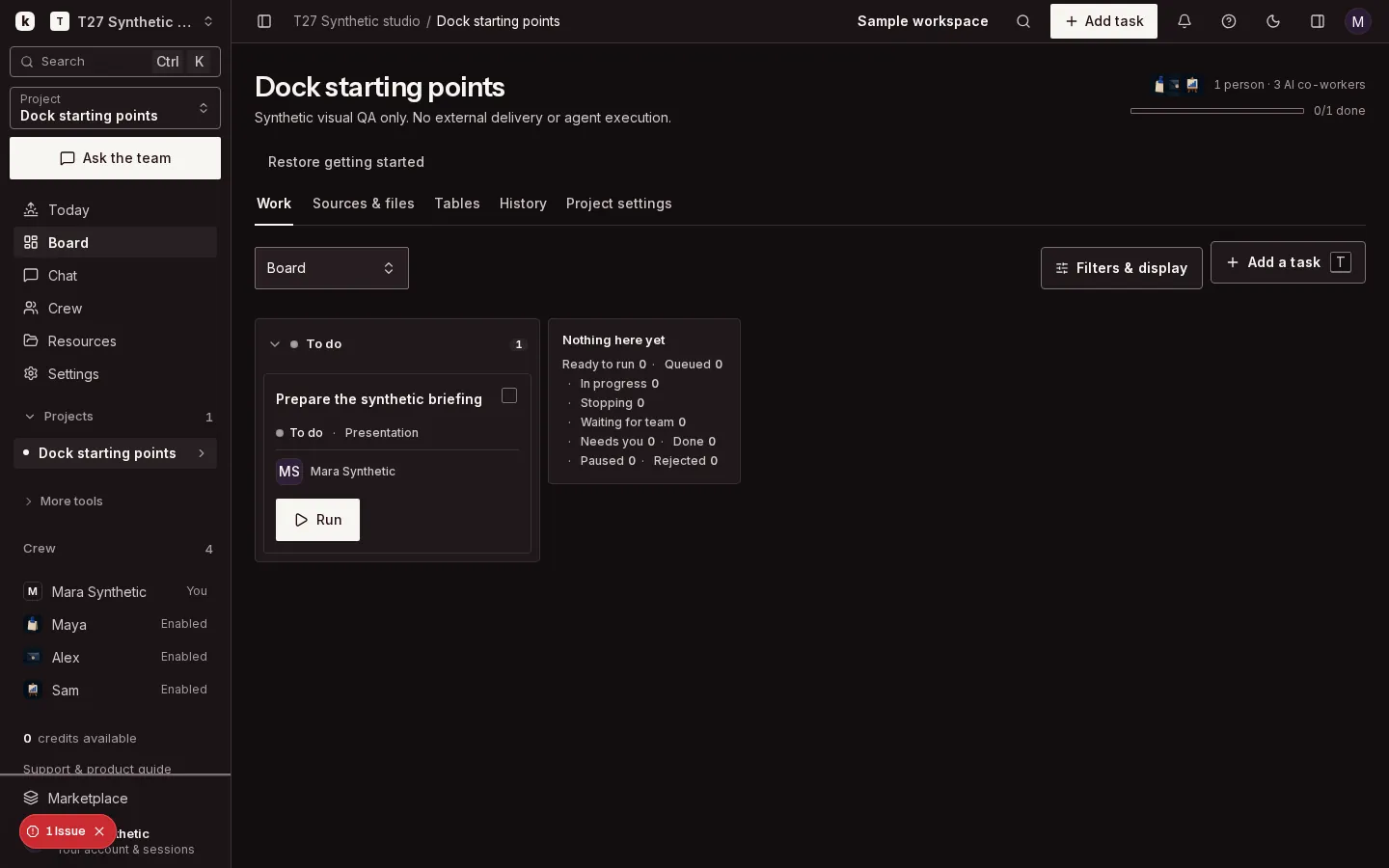Open Resources in the sidebar
Screen dimensions: 1389x868
coord(115,341)
